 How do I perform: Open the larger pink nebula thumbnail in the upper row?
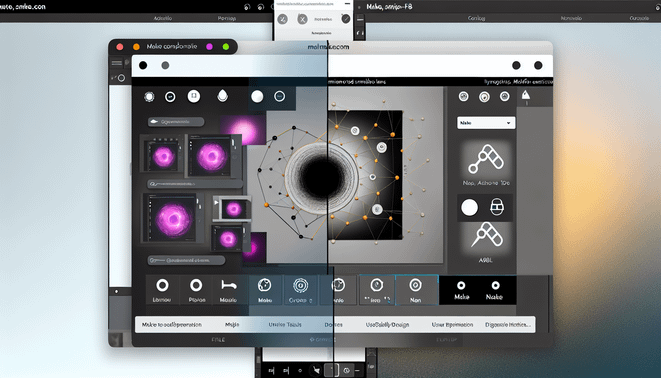click(x=212, y=156)
